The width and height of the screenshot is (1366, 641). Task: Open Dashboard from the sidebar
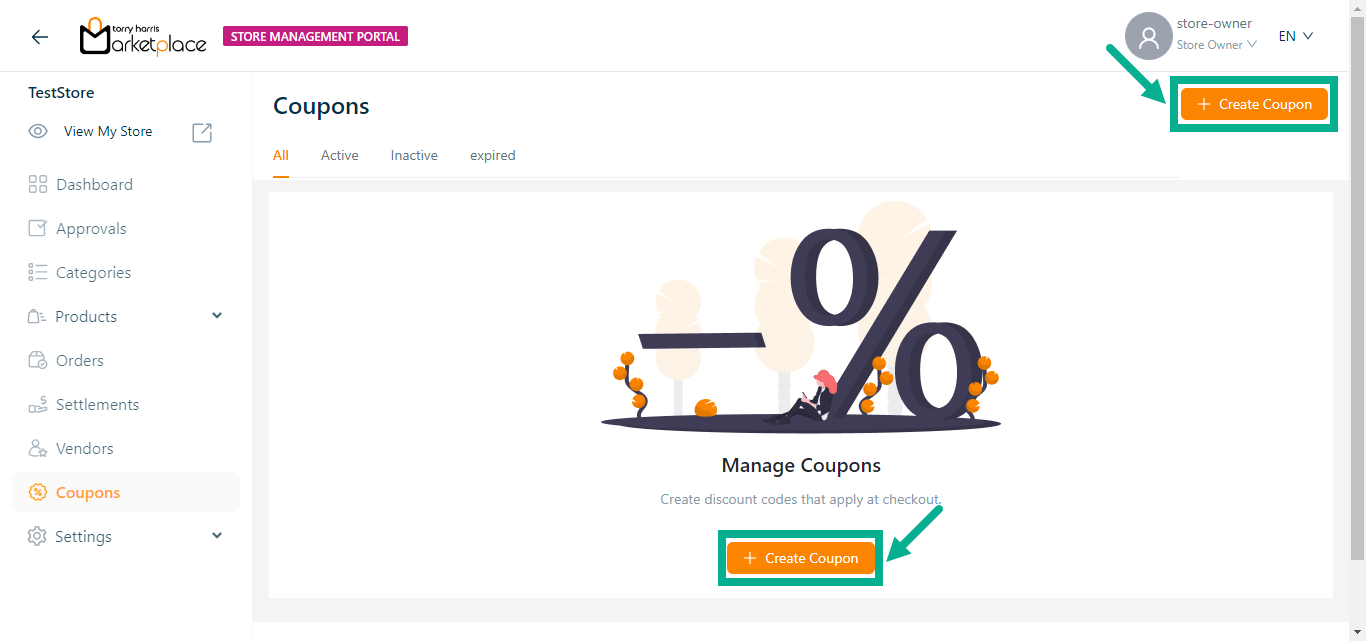click(94, 185)
